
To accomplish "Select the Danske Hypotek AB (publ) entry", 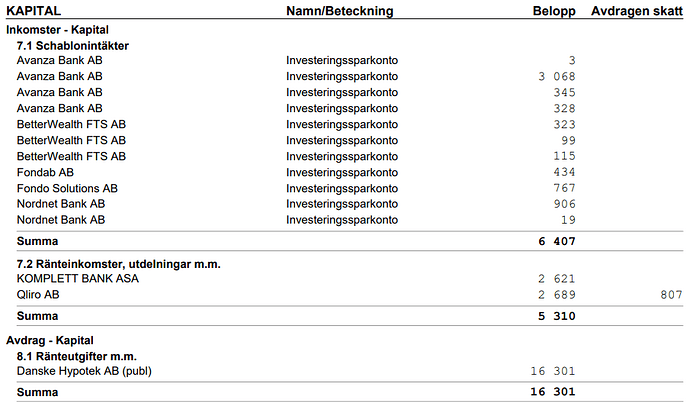I will pos(84,371).
